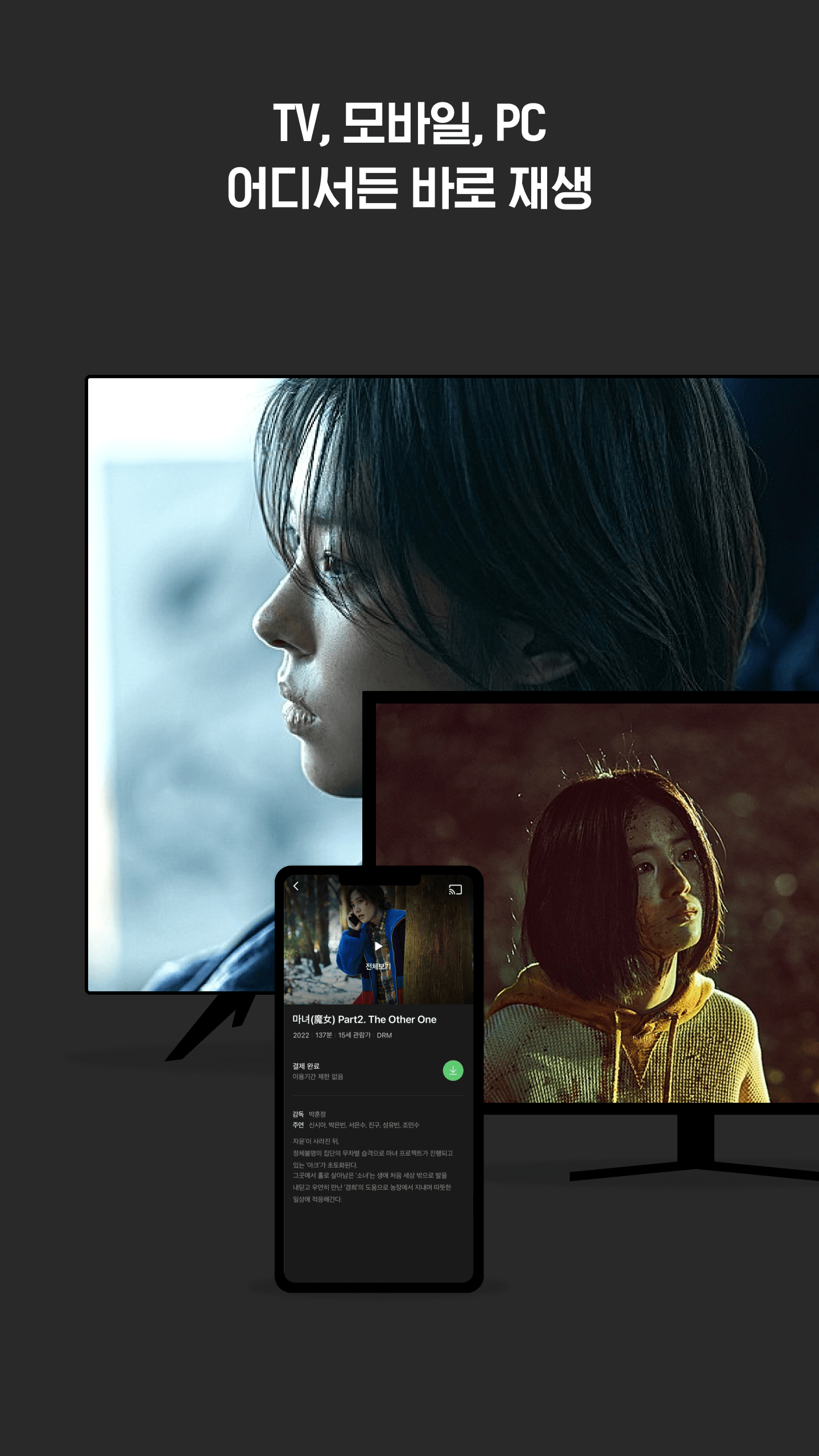This screenshot has height=1456, width=819.
Task: Click the '결제 완료' status text
Action: pos(306,1066)
